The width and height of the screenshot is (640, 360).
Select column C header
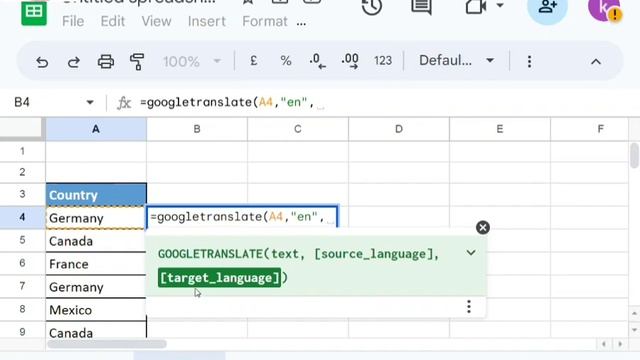[298, 129]
